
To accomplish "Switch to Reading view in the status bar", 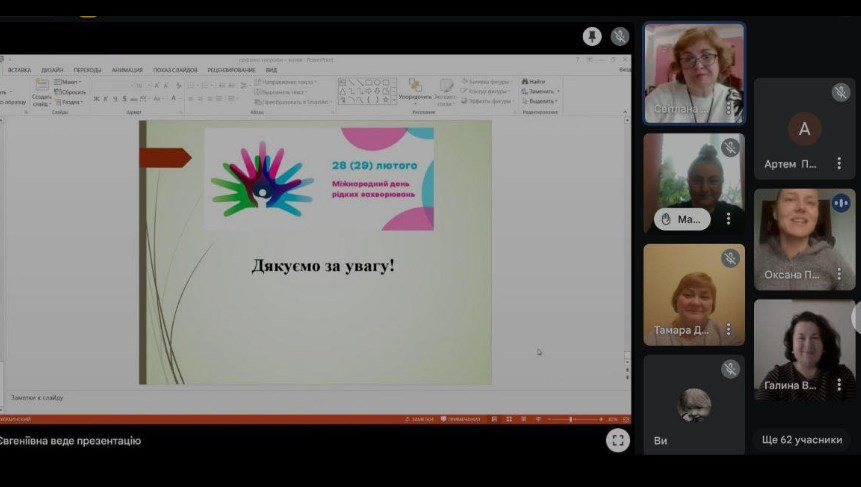I will 523,419.
